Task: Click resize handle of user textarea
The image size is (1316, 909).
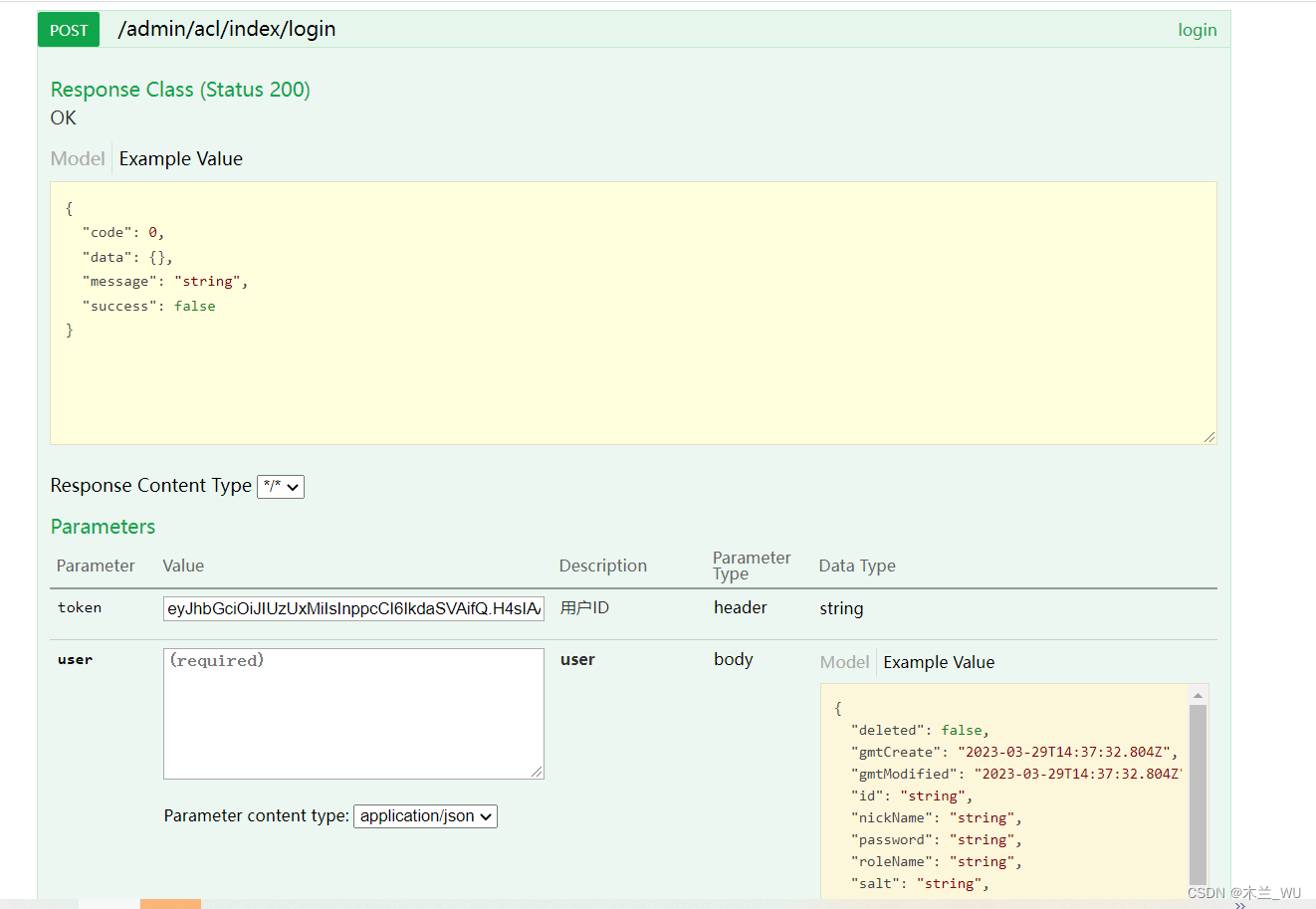Action: (x=537, y=772)
